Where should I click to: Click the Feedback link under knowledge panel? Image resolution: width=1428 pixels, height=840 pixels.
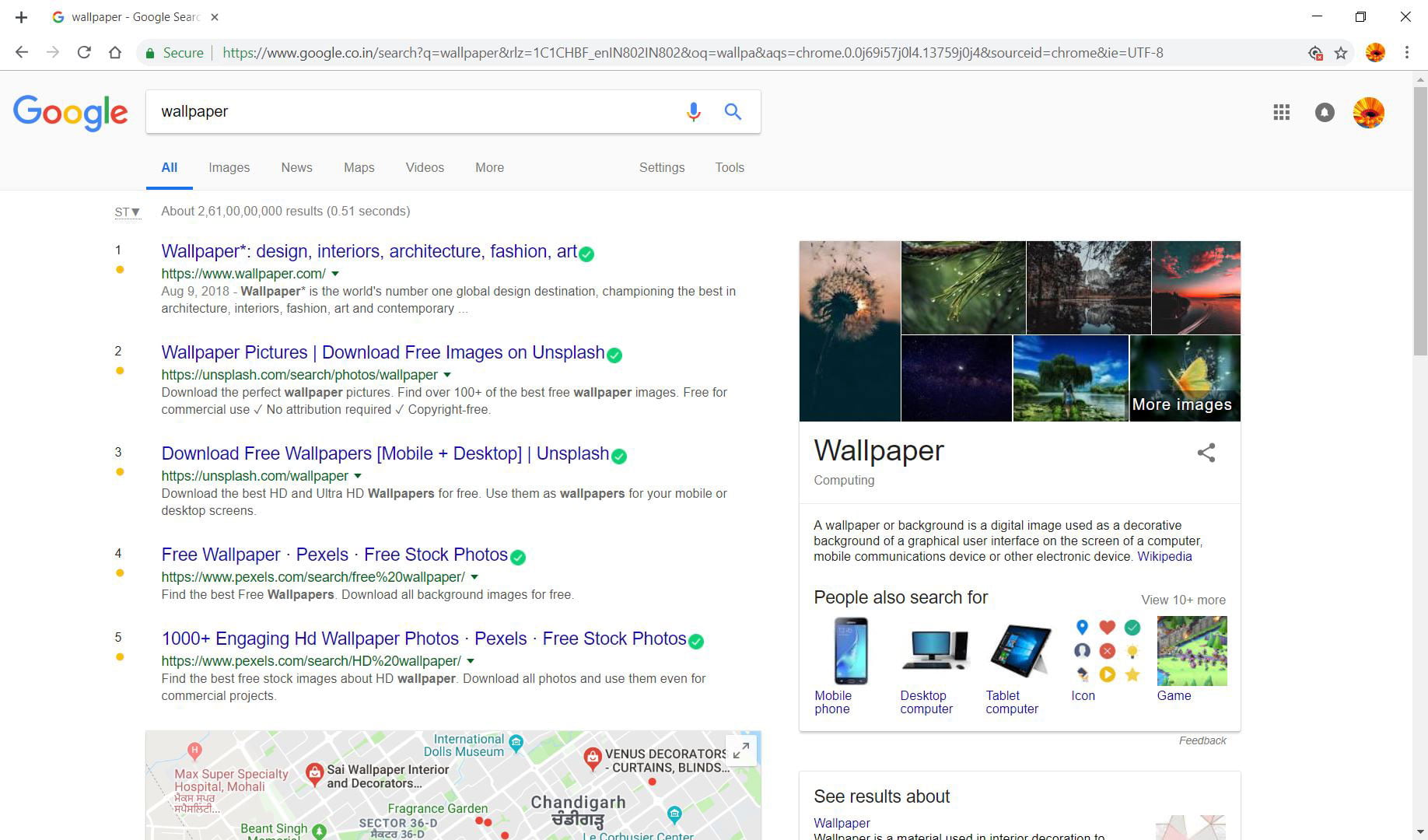1202,741
